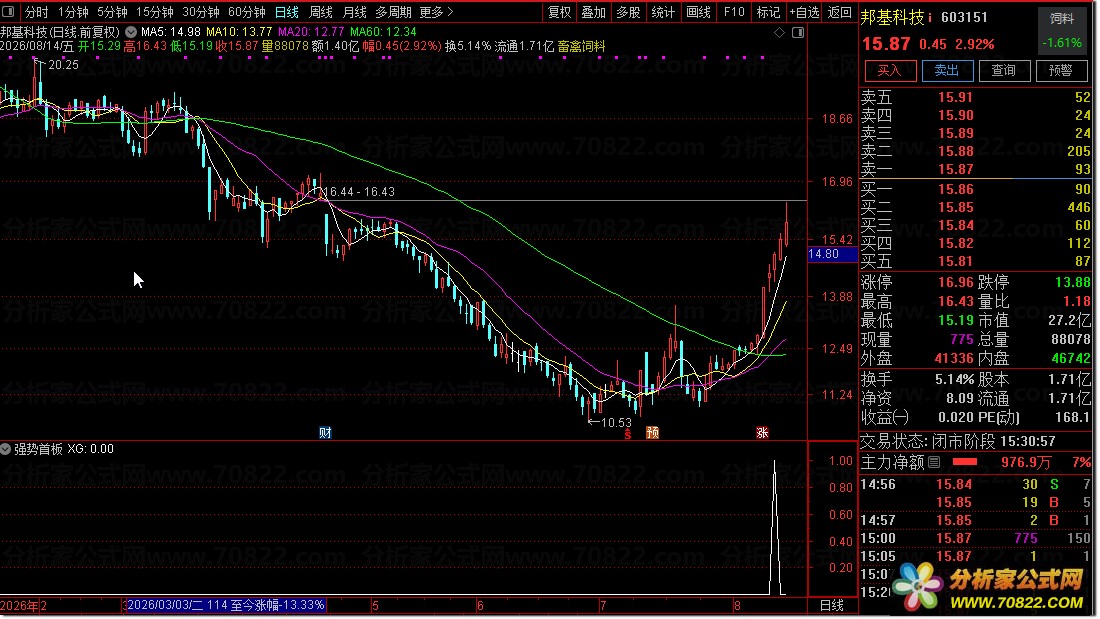This screenshot has width=1100, height=619.
Task: Click the diamond icon above chart
Action: pyautogui.click(x=779, y=32)
